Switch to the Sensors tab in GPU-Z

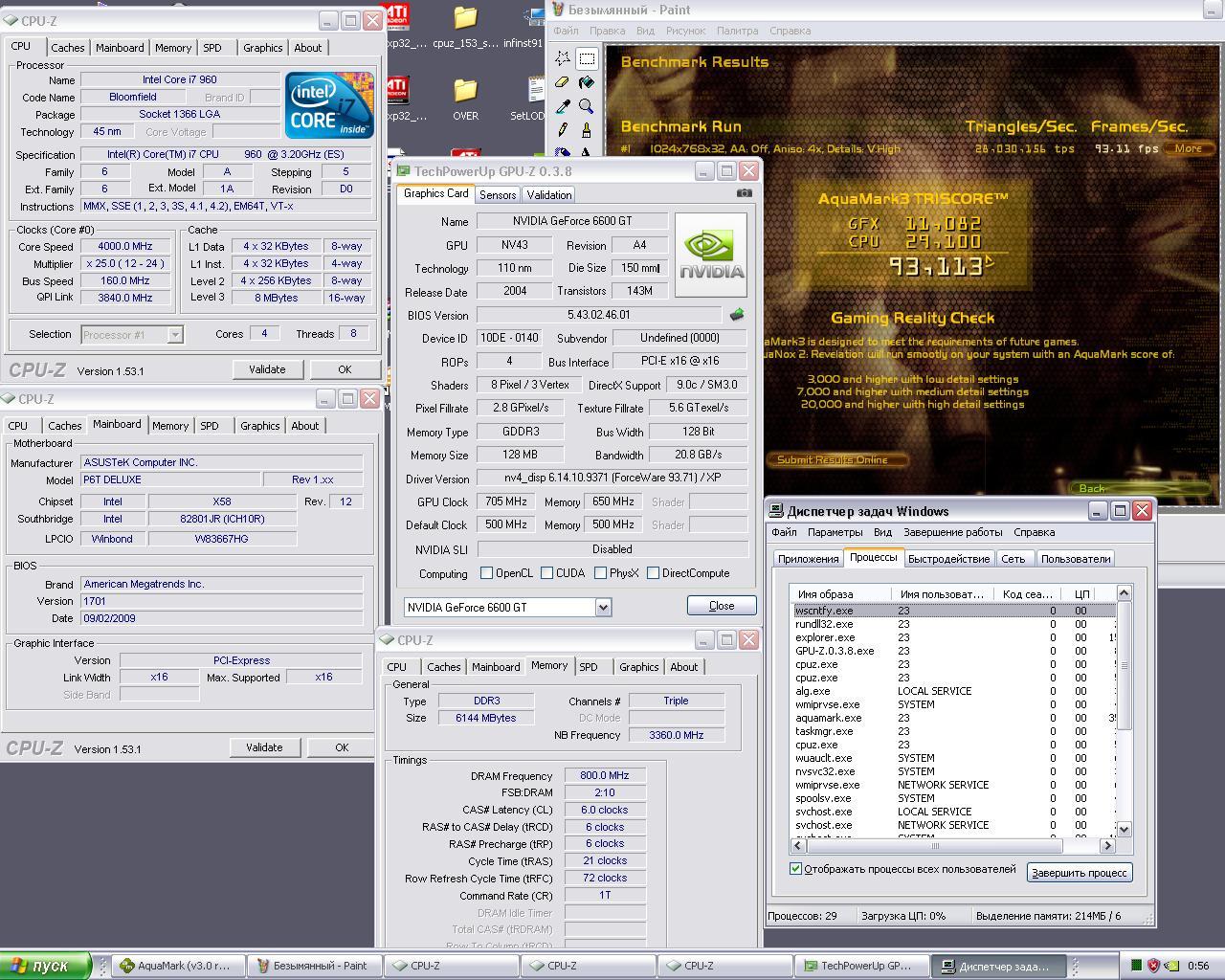tap(498, 194)
